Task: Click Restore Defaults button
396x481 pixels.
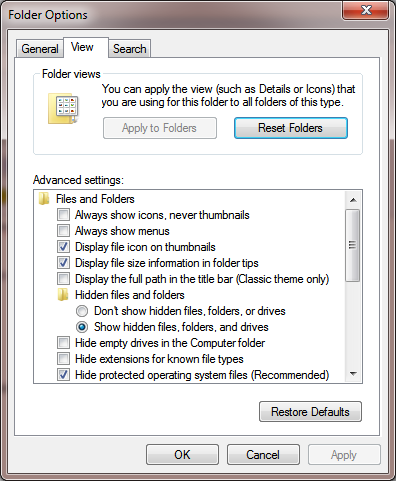Action: (310, 412)
